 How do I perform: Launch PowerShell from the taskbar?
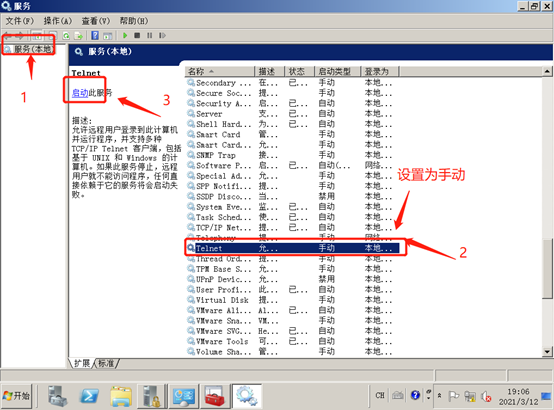tap(89, 396)
